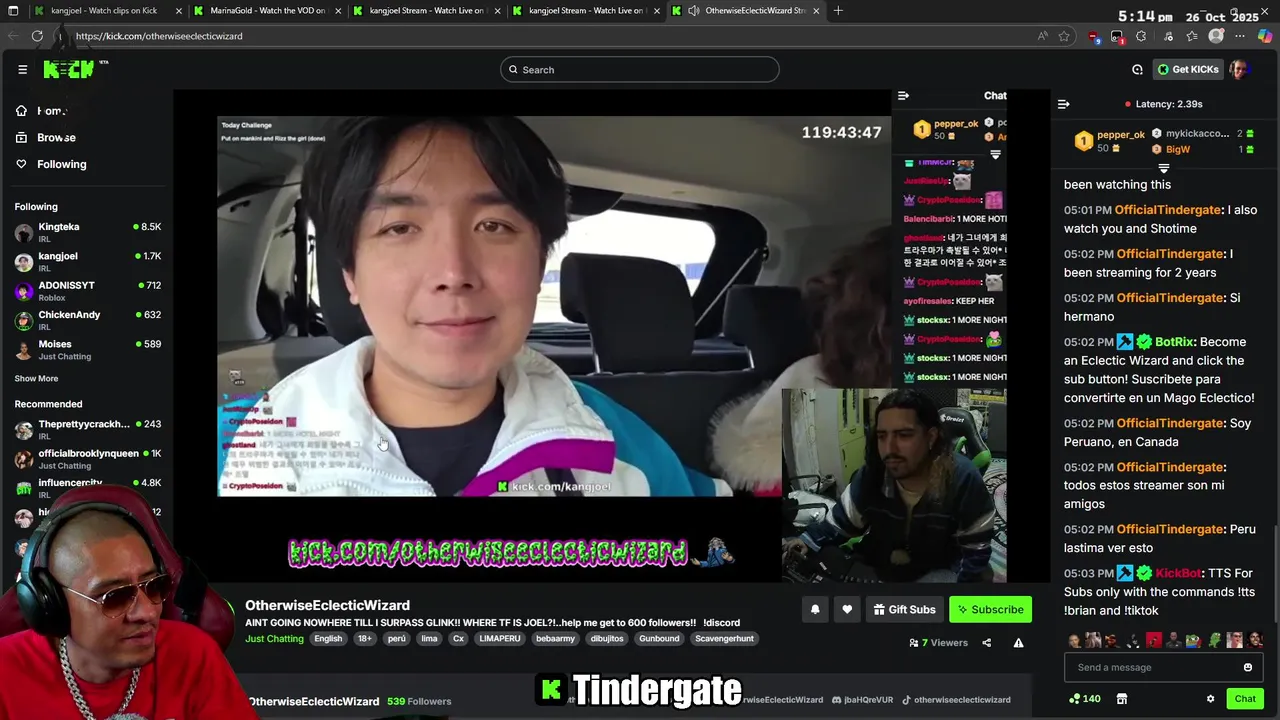Click green Subscribe button
Viewport: 1280px width, 720px height.
coord(990,609)
